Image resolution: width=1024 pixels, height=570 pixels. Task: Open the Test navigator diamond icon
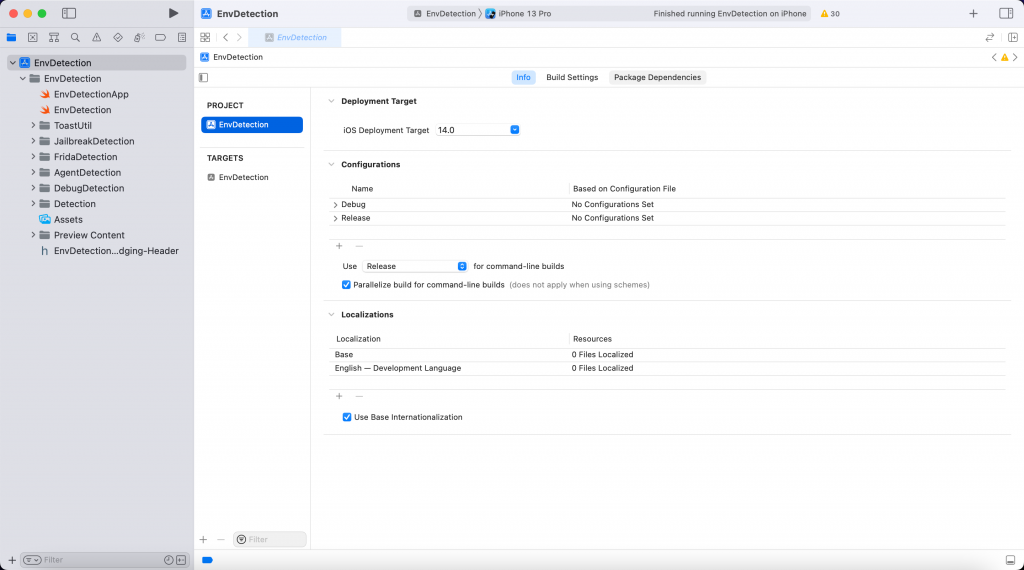coord(118,37)
